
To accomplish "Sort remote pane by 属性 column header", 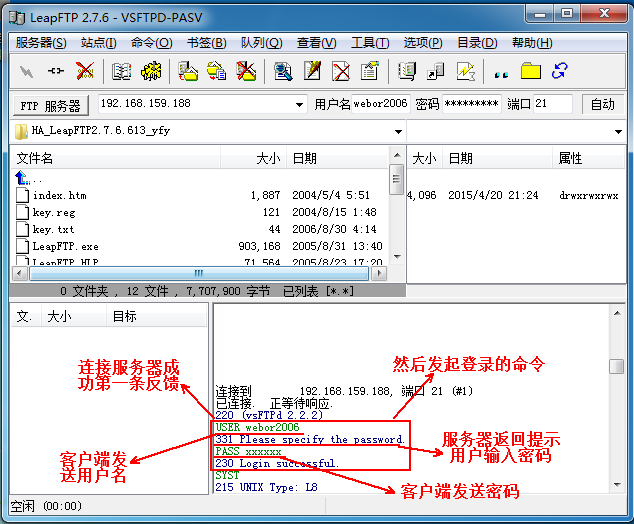I will (588, 158).
